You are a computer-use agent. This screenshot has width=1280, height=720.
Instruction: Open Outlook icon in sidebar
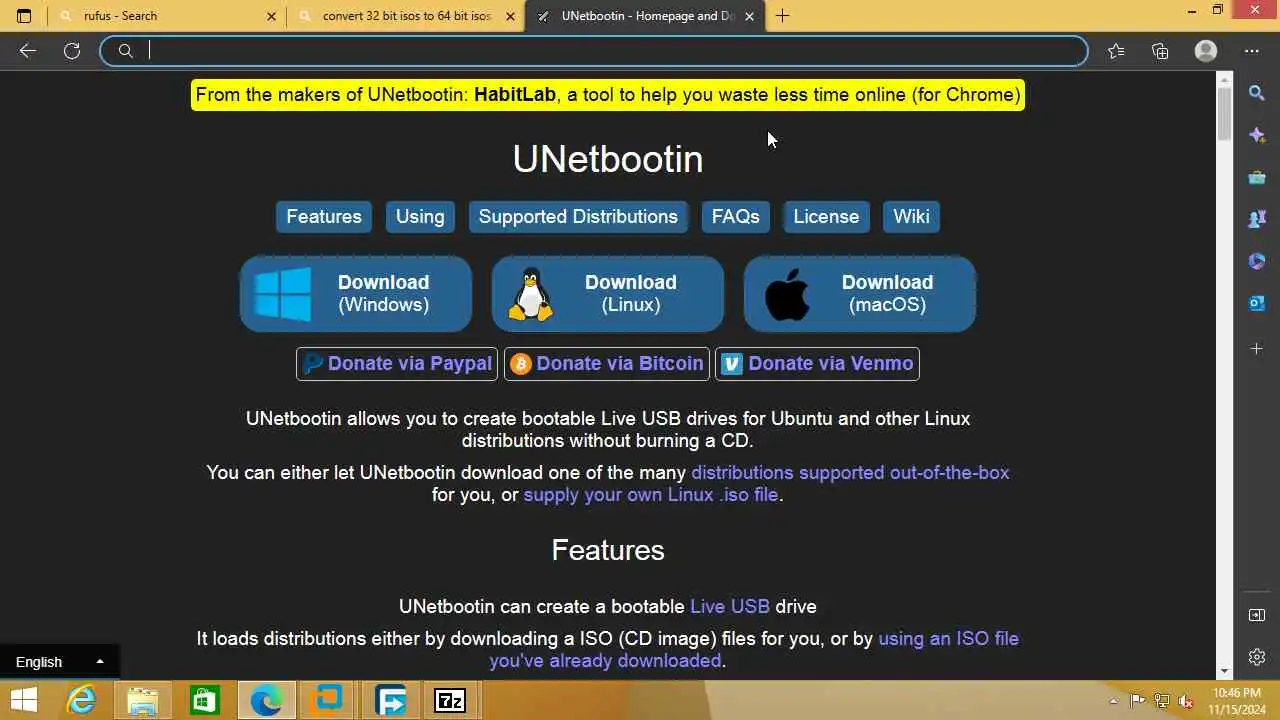pyautogui.click(x=1257, y=303)
